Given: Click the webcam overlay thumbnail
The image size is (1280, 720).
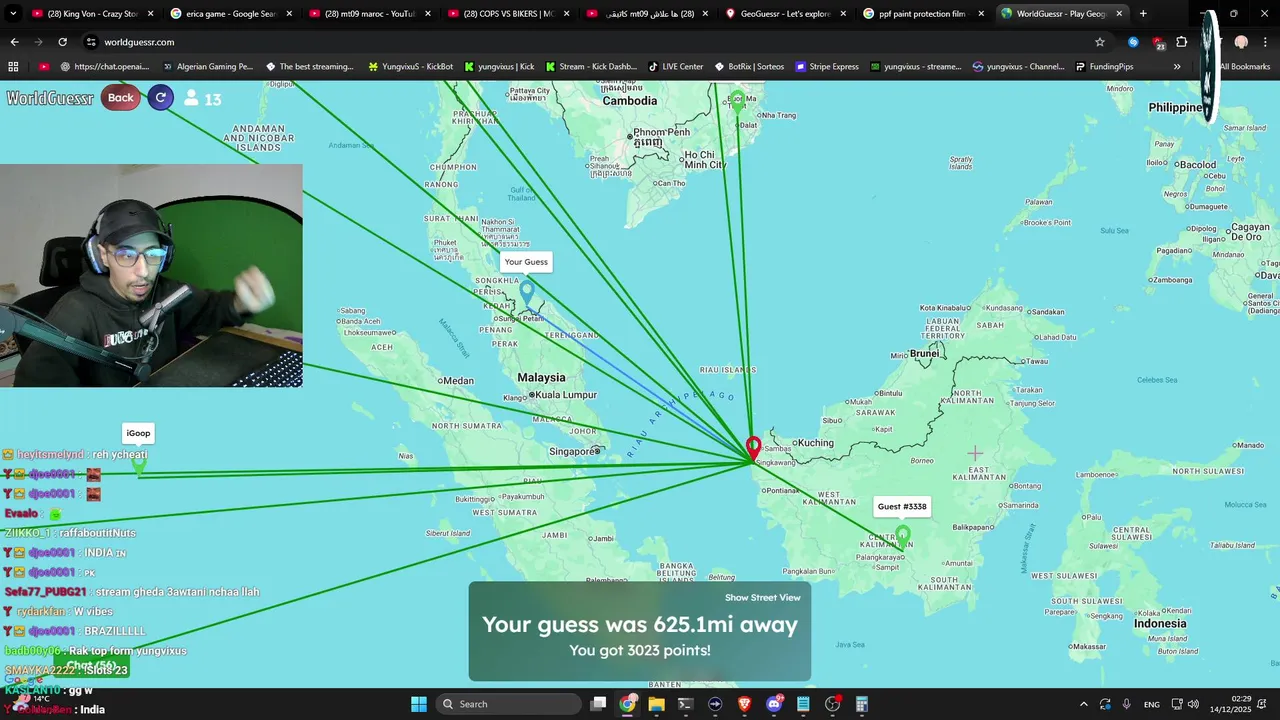Looking at the screenshot, I should pos(151,275).
